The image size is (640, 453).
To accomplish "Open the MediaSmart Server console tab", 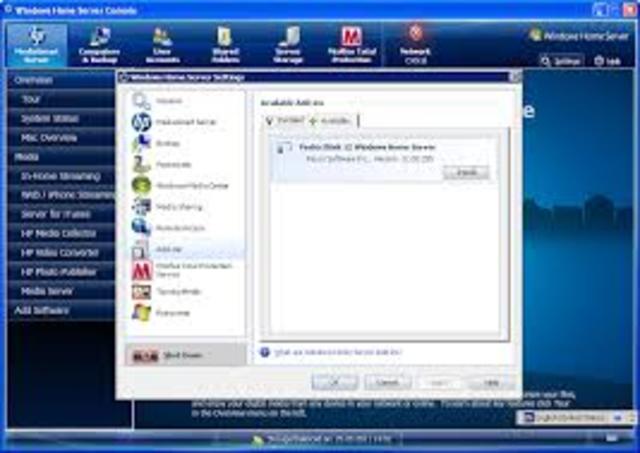I will tap(36, 45).
